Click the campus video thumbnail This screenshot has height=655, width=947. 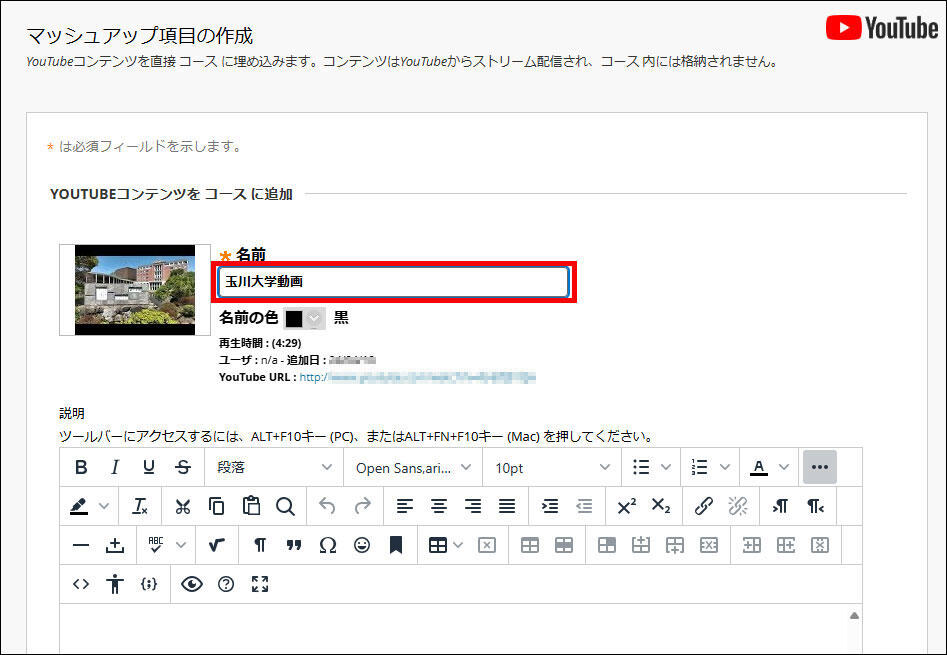(x=135, y=290)
